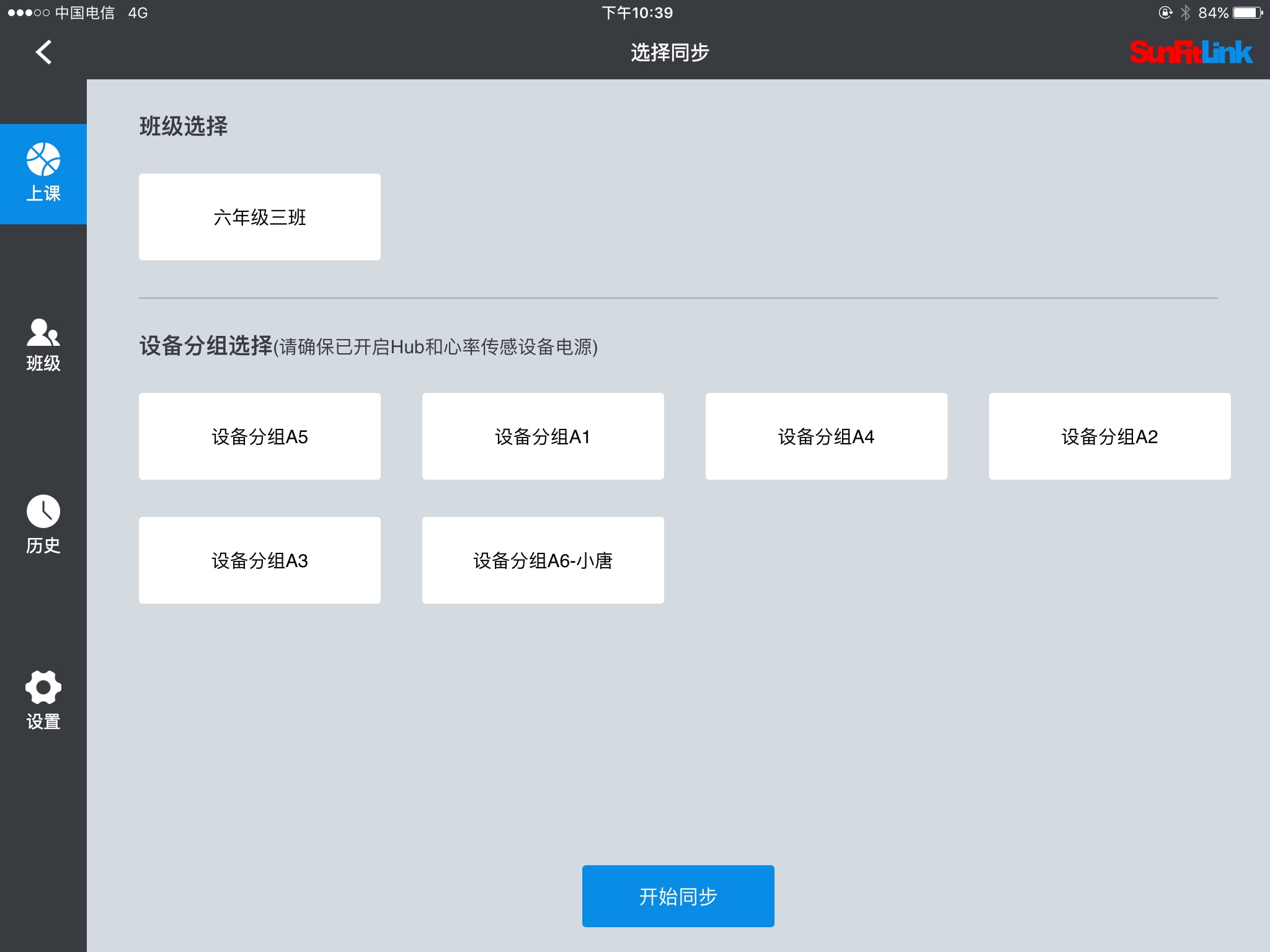Pick device group 设备分组A3
This screenshot has width=1270, height=952.
coord(260,560)
